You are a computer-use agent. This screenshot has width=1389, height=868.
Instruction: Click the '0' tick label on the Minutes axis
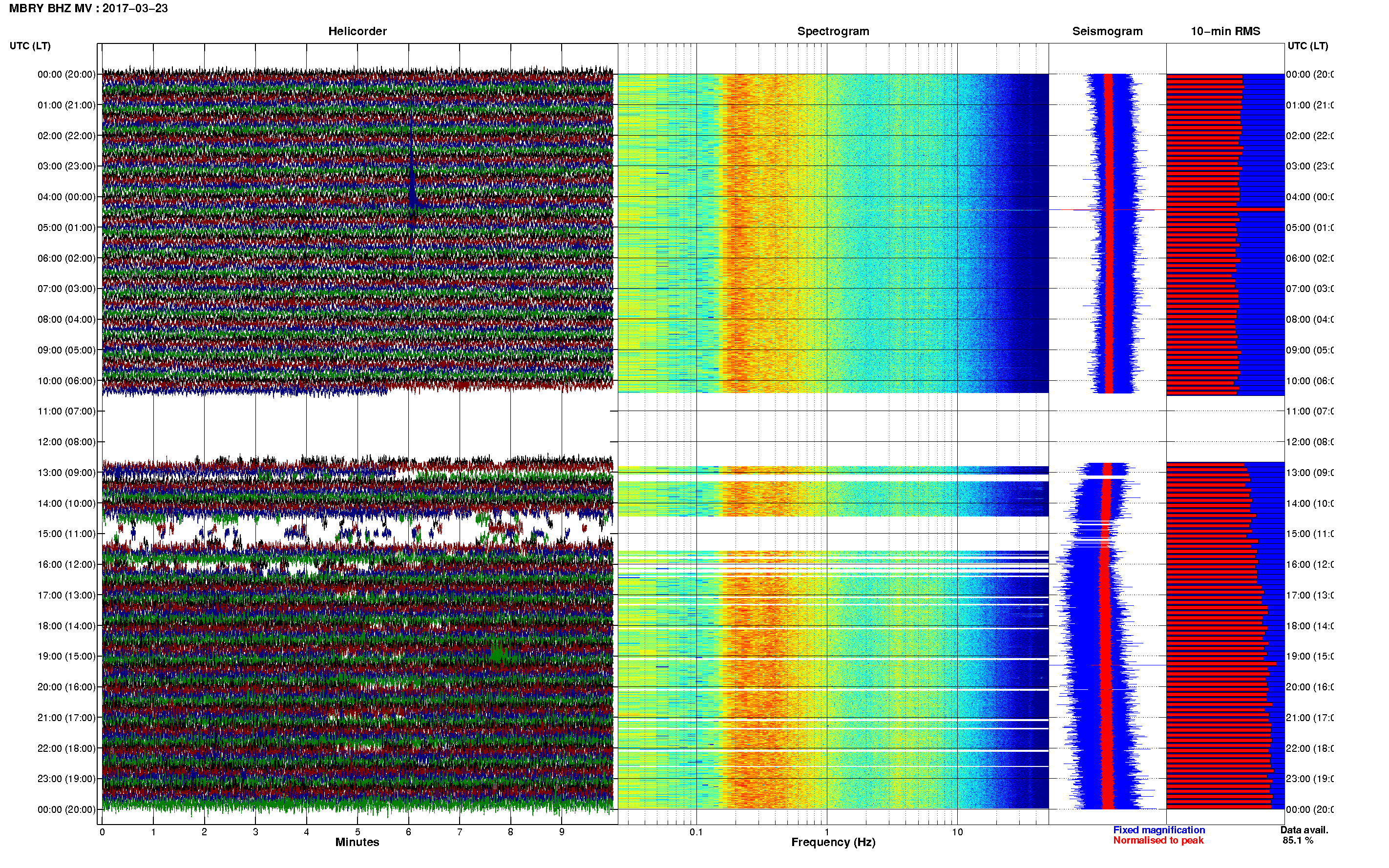click(x=102, y=832)
